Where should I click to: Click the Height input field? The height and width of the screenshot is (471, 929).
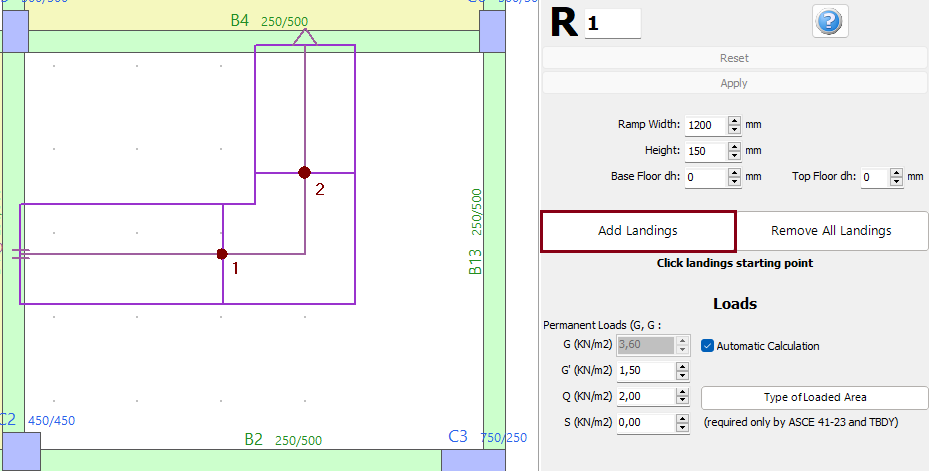point(704,151)
